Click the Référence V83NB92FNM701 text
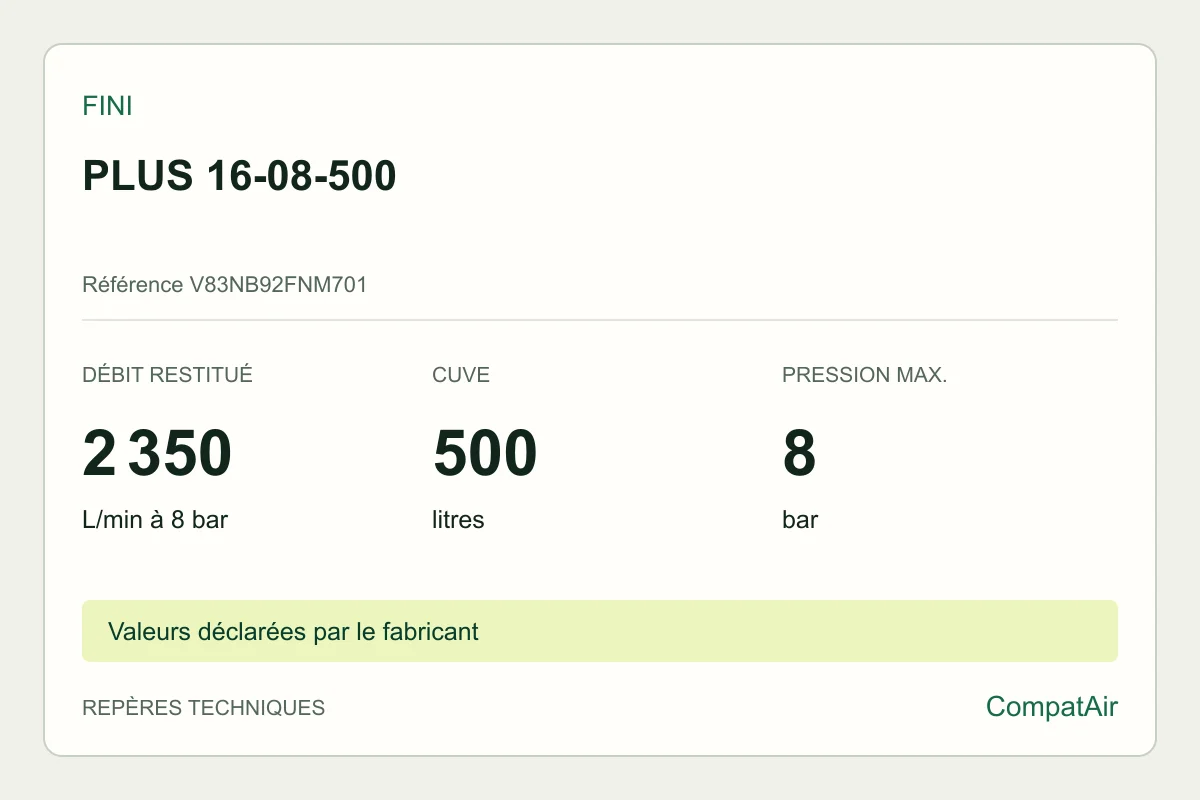The height and width of the screenshot is (800, 1200). 225,285
